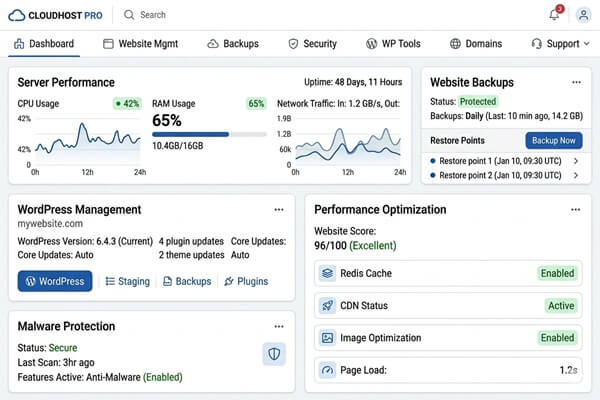Open the Website Backups card options menu
The image size is (600, 400).
tap(576, 82)
